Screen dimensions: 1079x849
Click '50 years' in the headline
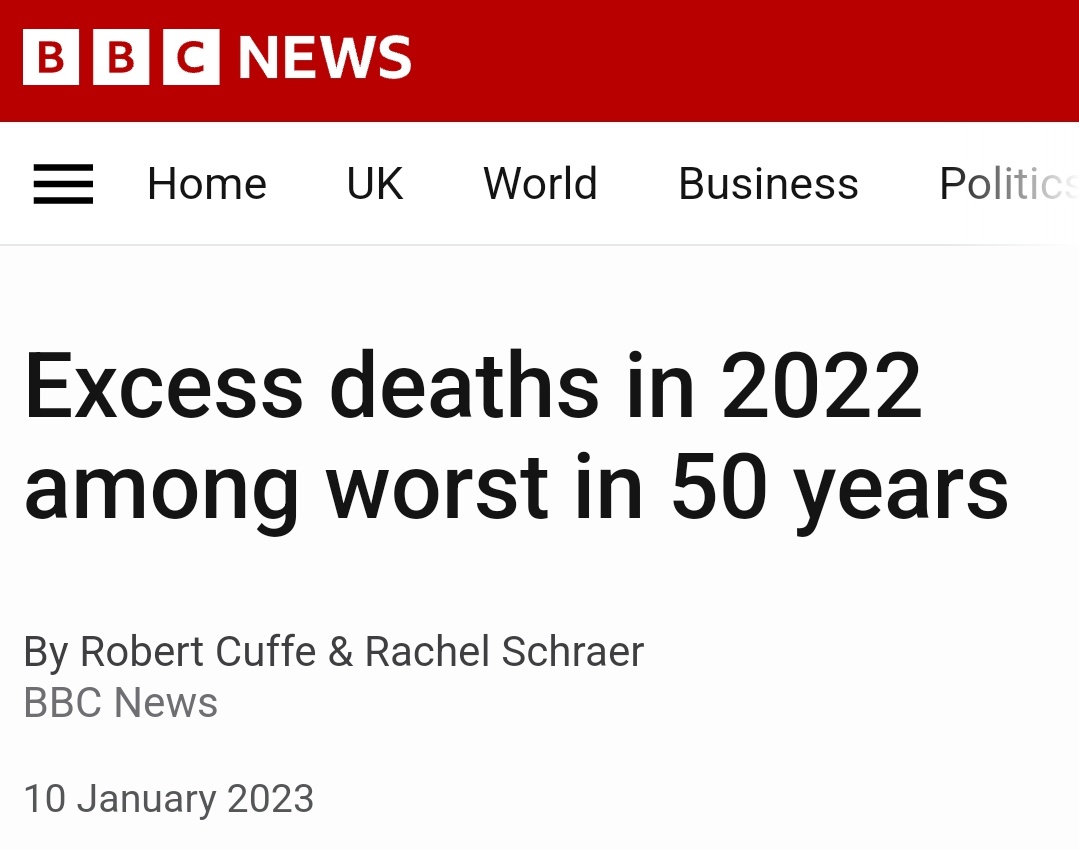[839, 490]
